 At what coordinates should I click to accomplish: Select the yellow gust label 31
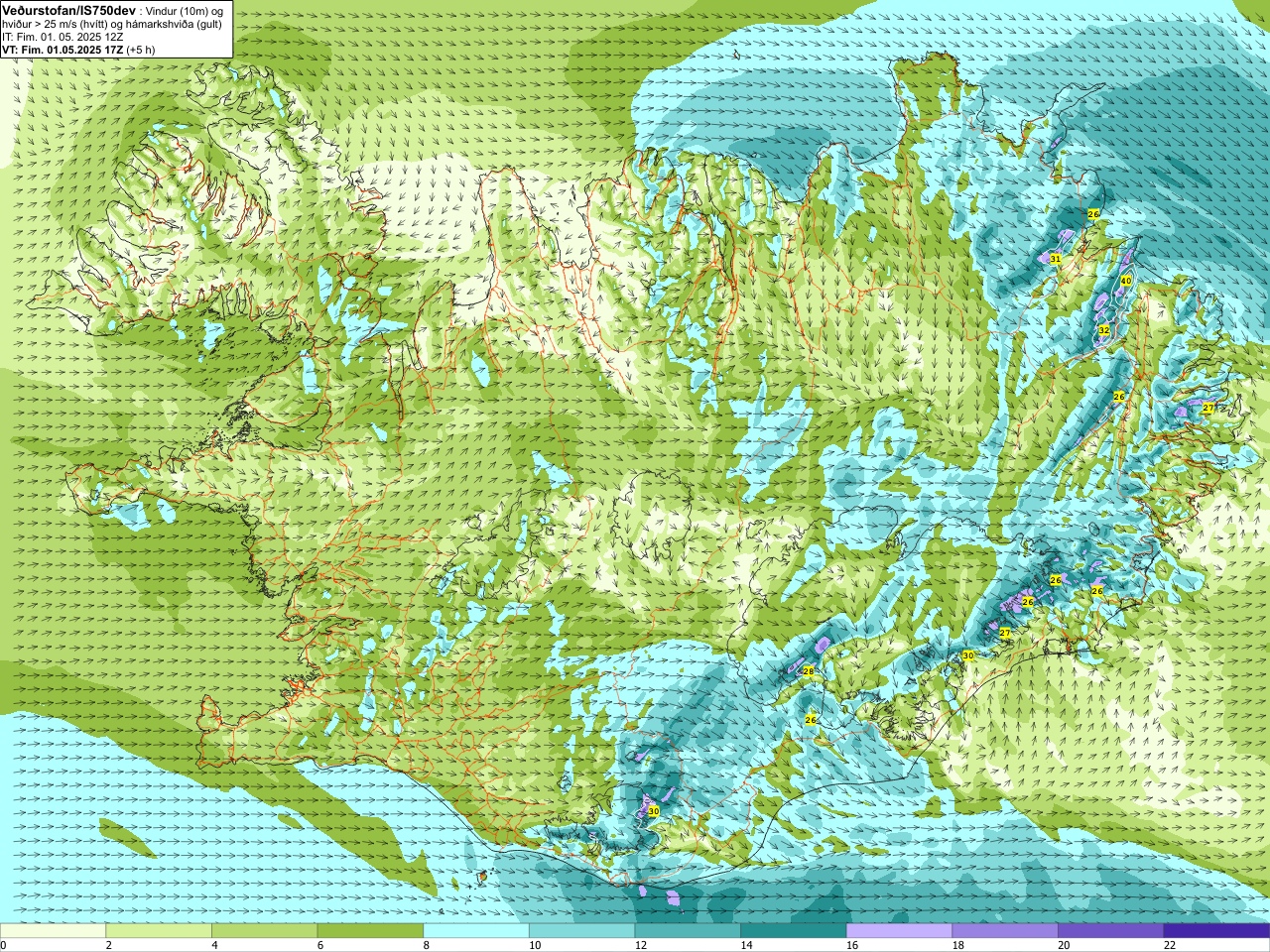click(1056, 259)
